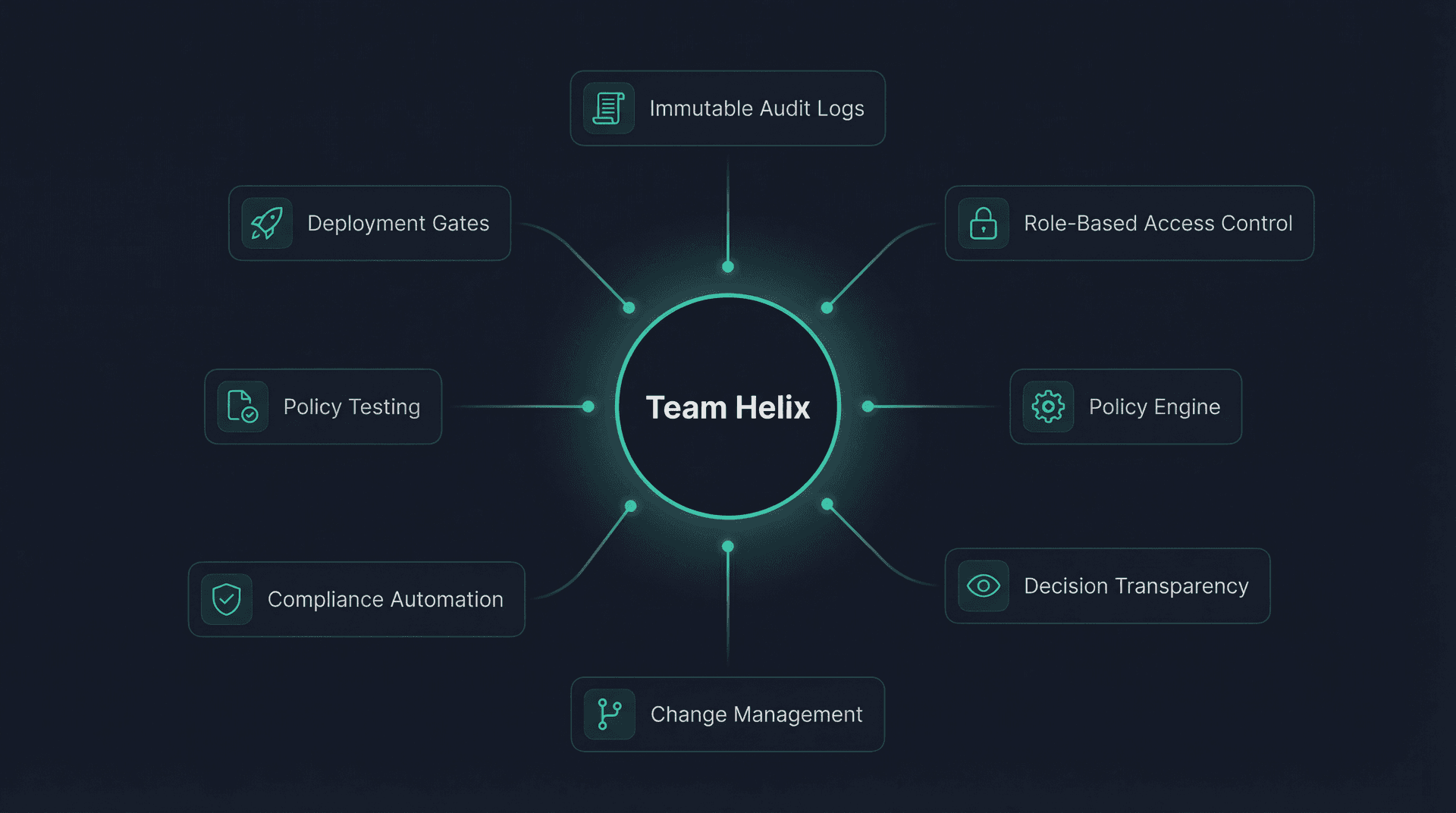
Task: Select the shield icon on Compliance Automation
Action: point(225,599)
